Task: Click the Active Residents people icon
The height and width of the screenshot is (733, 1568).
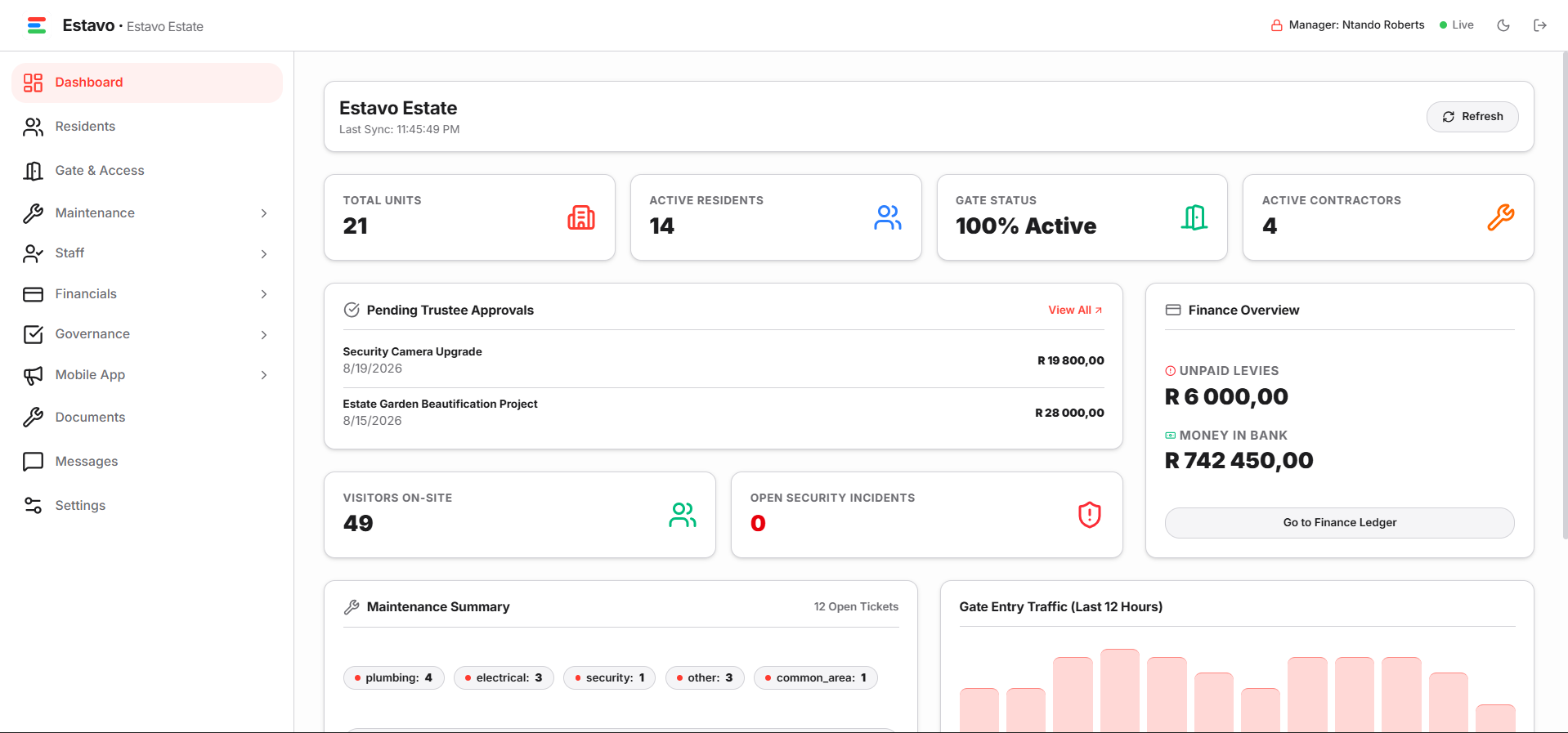Action: [x=888, y=217]
